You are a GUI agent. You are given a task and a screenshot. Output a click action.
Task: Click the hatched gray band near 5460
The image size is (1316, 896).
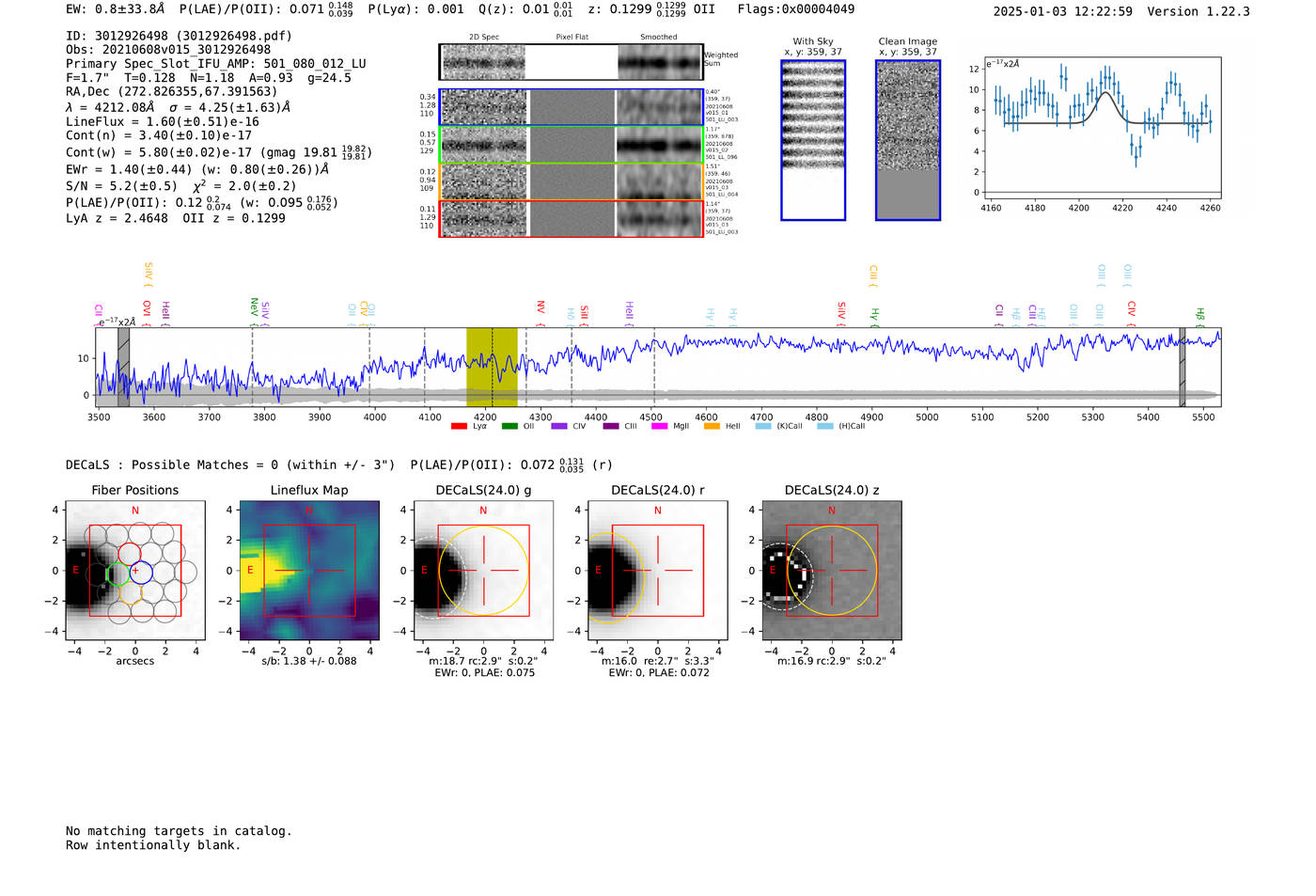tap(1183, 367)
